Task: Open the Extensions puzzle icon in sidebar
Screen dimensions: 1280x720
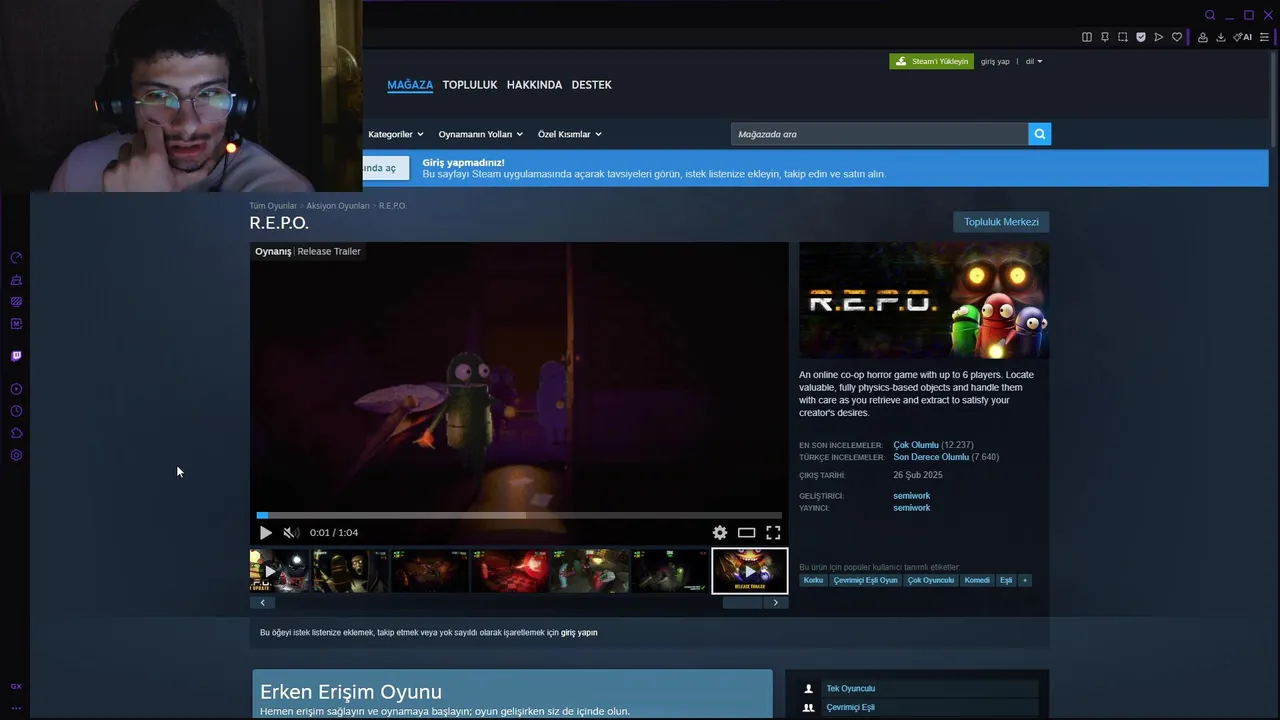Action: [x=16, y=433]
